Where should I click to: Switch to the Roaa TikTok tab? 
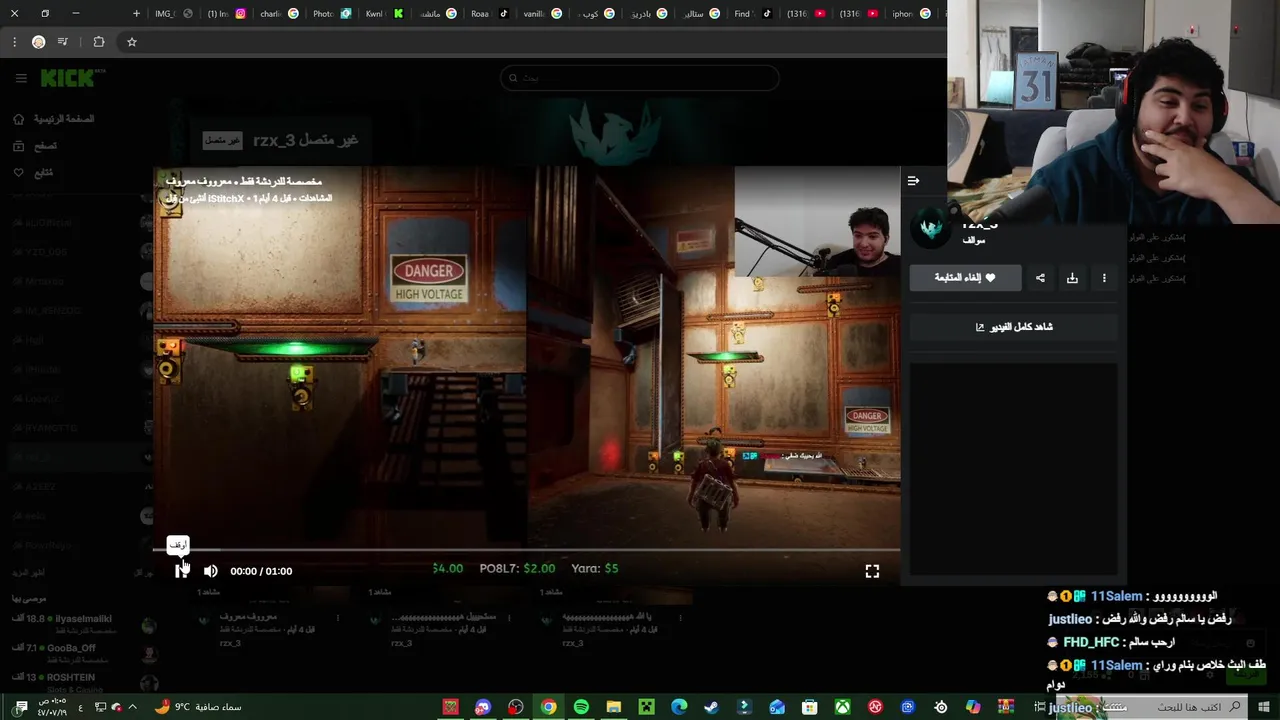[x=490, y=14]
